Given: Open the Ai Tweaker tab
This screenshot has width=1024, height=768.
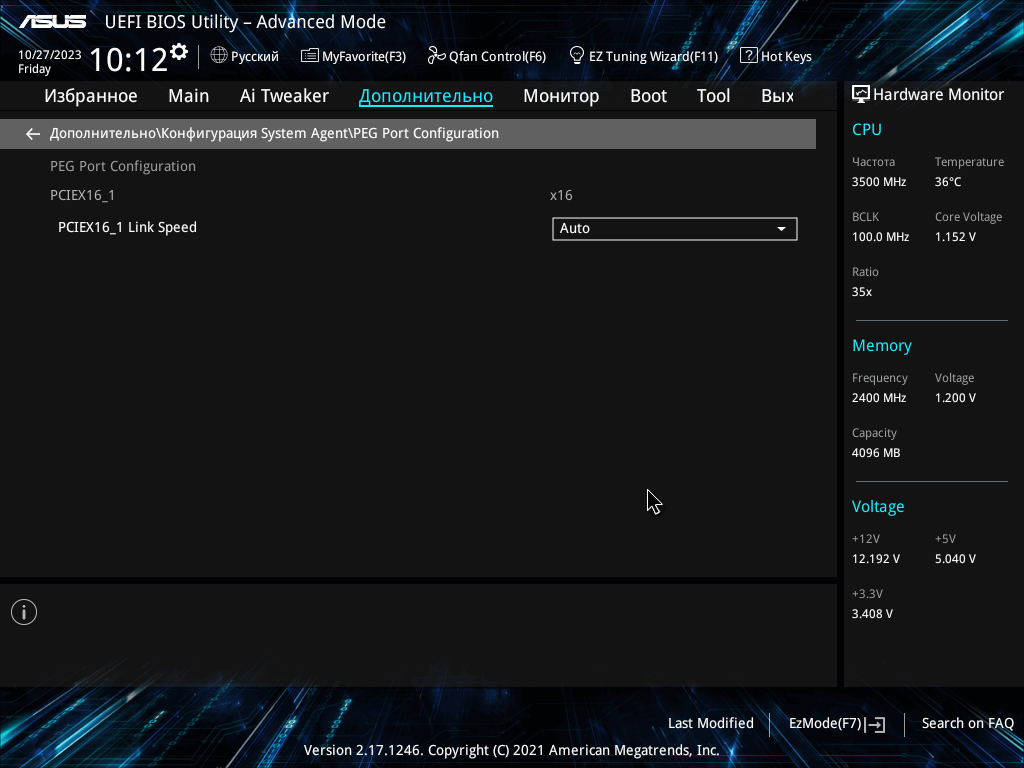Looking at the screenshot, I should [x=284, y=96].
